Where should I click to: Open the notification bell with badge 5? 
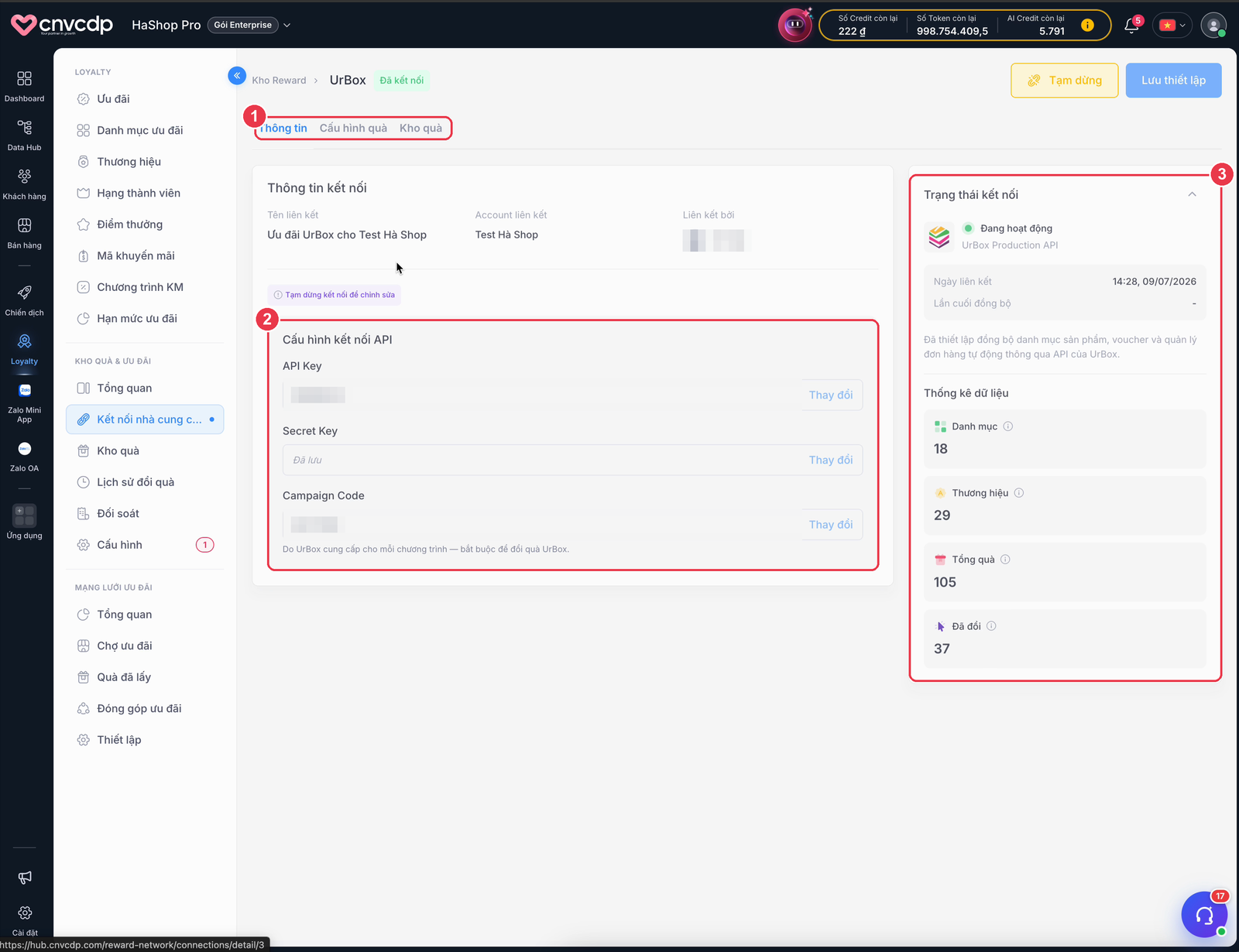[1131, 26]
